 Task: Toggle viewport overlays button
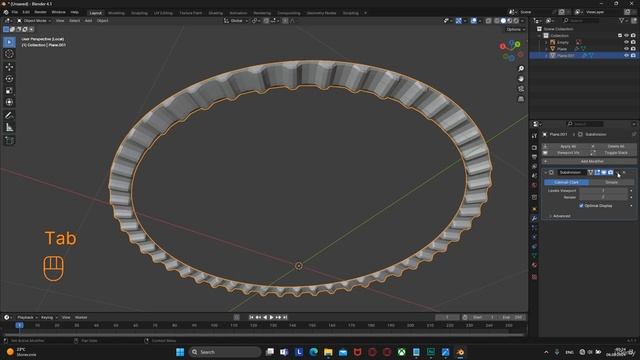tap(473, 20)
